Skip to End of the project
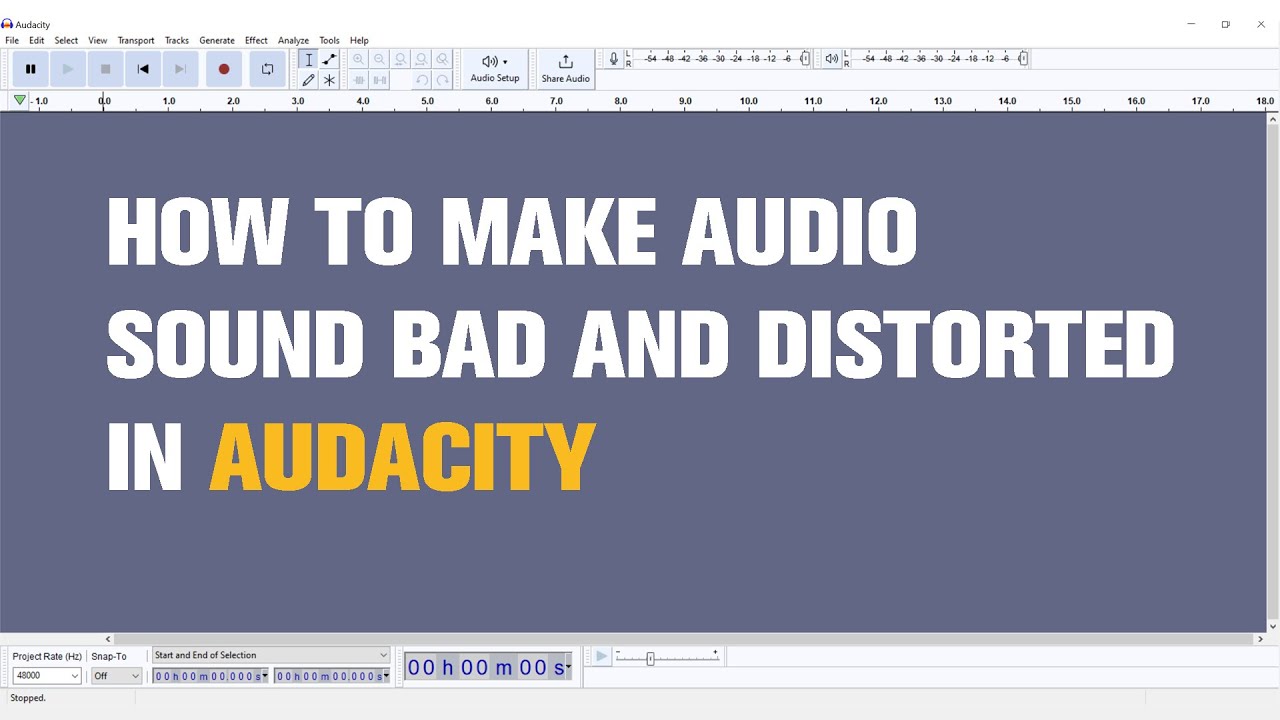 coord(180,69)
